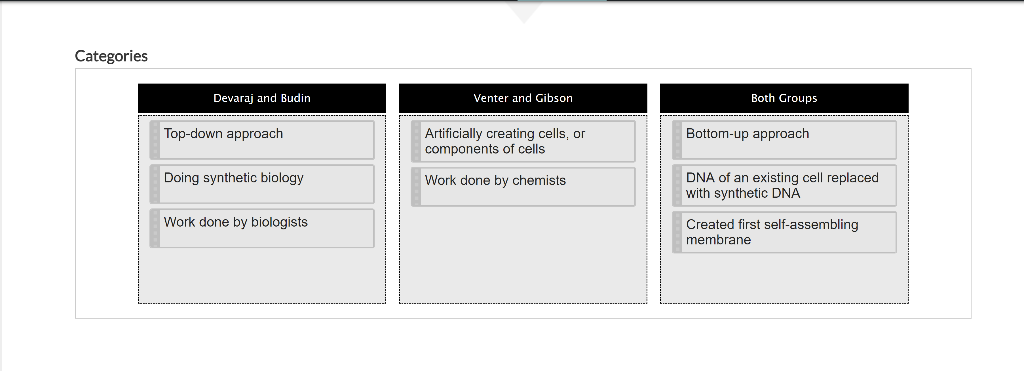This screenshot has height=371, width=1024.
Task: Click the grip on DNA of an existing cell card
Action: tap(677, 186)
